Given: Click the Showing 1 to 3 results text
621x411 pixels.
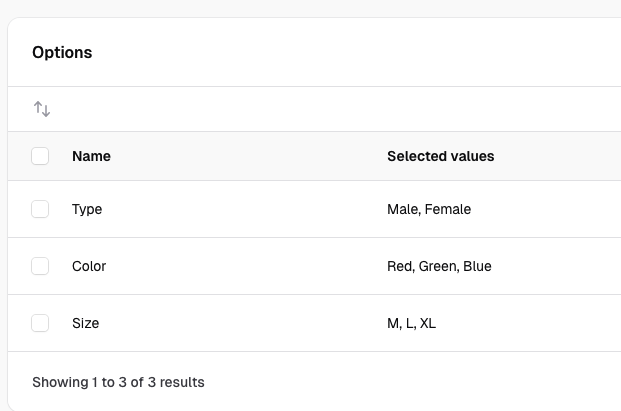Looking at the screenshot, I should (x=118, y=382).
